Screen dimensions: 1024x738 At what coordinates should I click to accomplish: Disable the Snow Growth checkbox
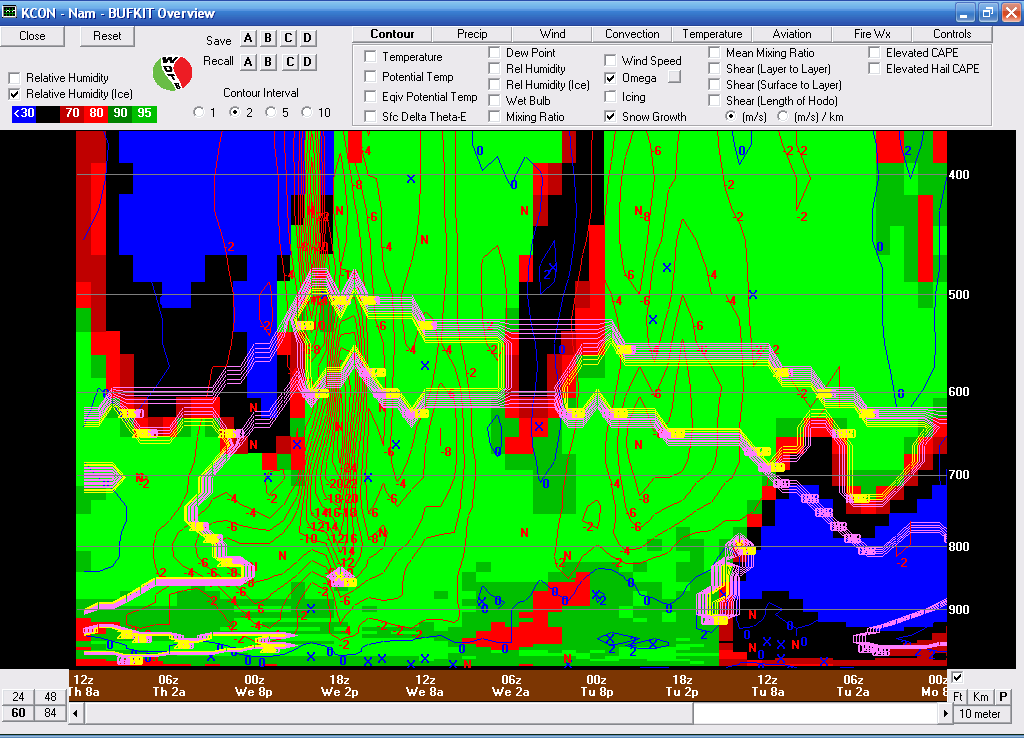(610, 116)
